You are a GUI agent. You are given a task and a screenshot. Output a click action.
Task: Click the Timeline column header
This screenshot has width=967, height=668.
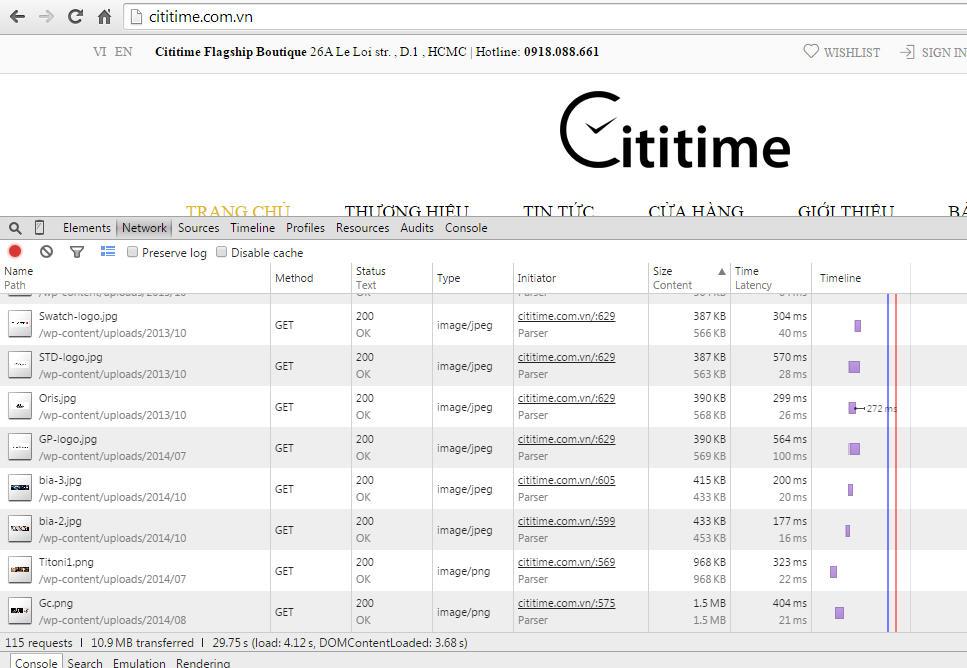click(x=860, y=278)
